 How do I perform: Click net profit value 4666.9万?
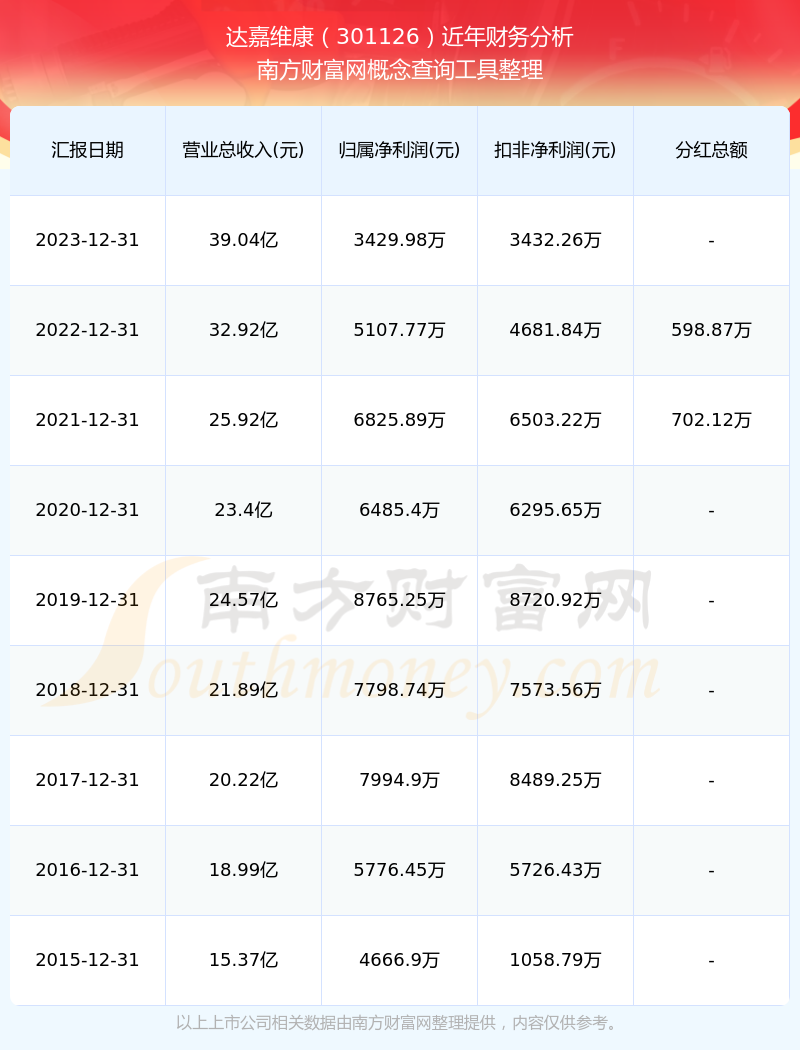pos(400,960)
